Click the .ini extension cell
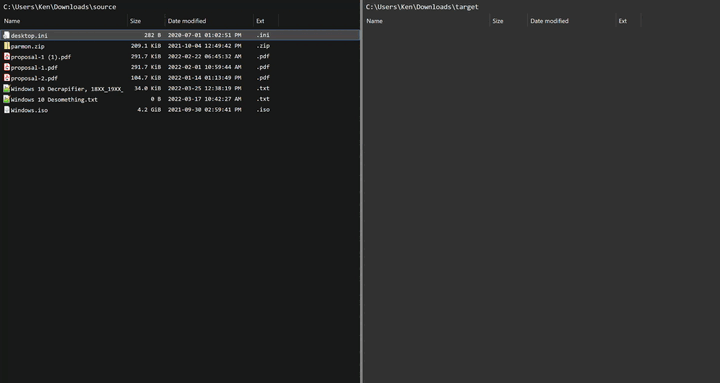The image size is (720, 383). click(263, 35)
